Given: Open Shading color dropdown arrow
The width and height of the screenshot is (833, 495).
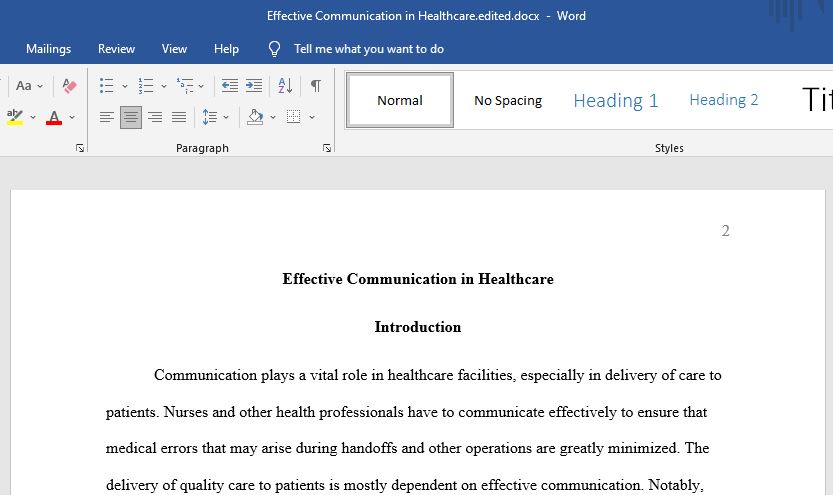Looking at the screenshot, I should point(273,117).
